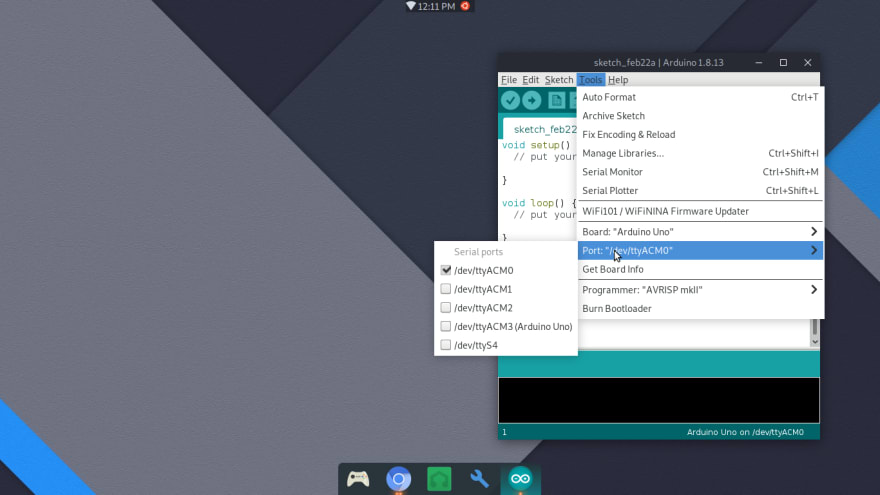Choose /dev/ttyACM3 (Arduino Uno) port
This screenshot has width=880, height=495.
(x=506, y=327)
